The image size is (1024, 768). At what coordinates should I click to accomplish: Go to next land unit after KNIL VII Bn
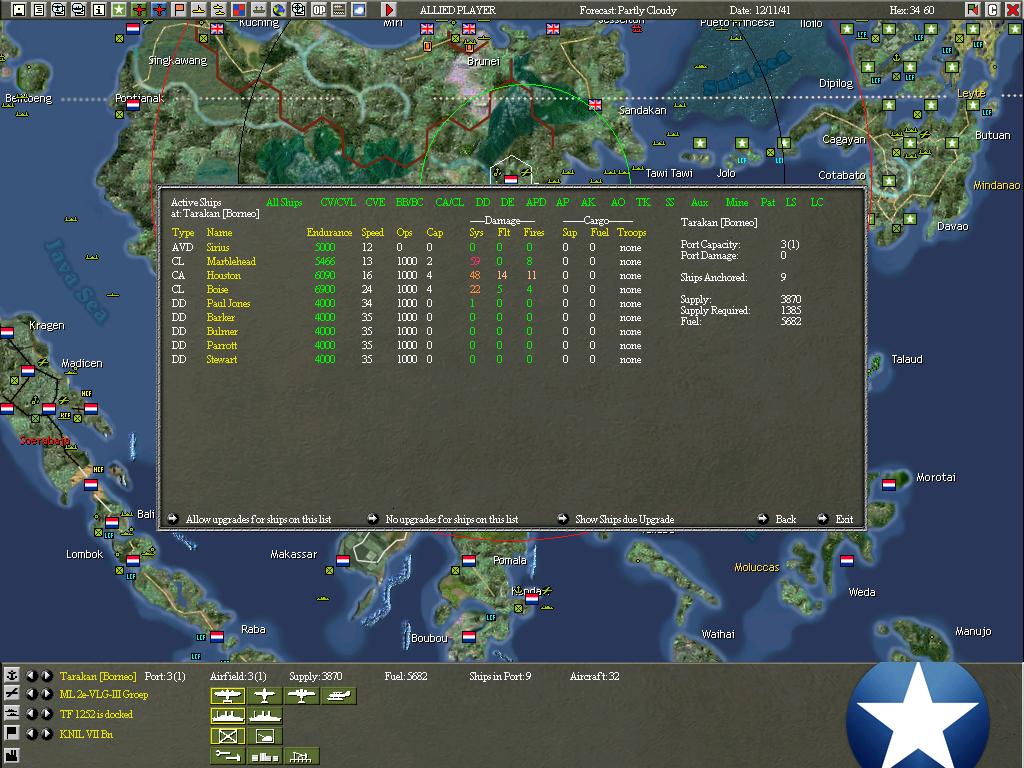tap(46, 733)
